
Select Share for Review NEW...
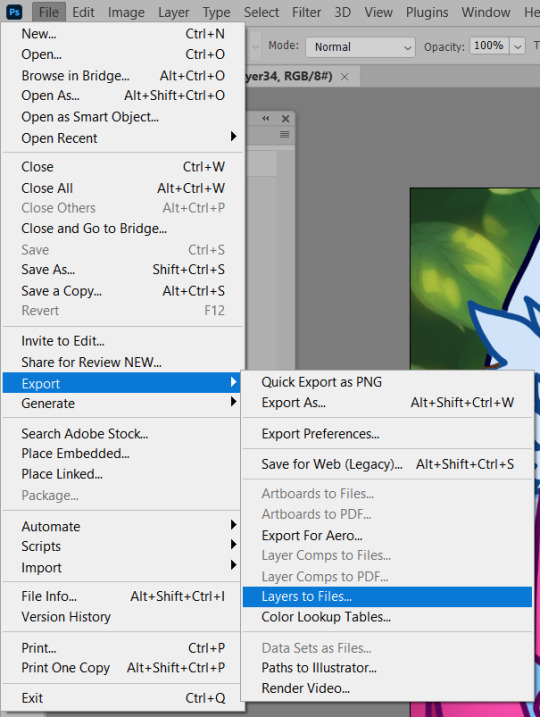[123, 362]
